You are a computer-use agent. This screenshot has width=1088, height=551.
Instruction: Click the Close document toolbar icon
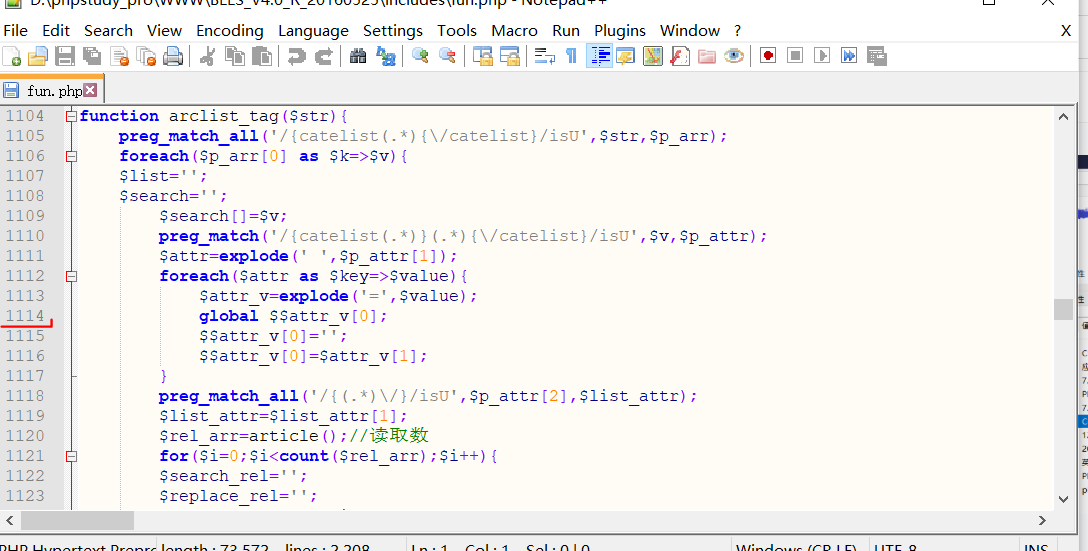coord(119,56)
